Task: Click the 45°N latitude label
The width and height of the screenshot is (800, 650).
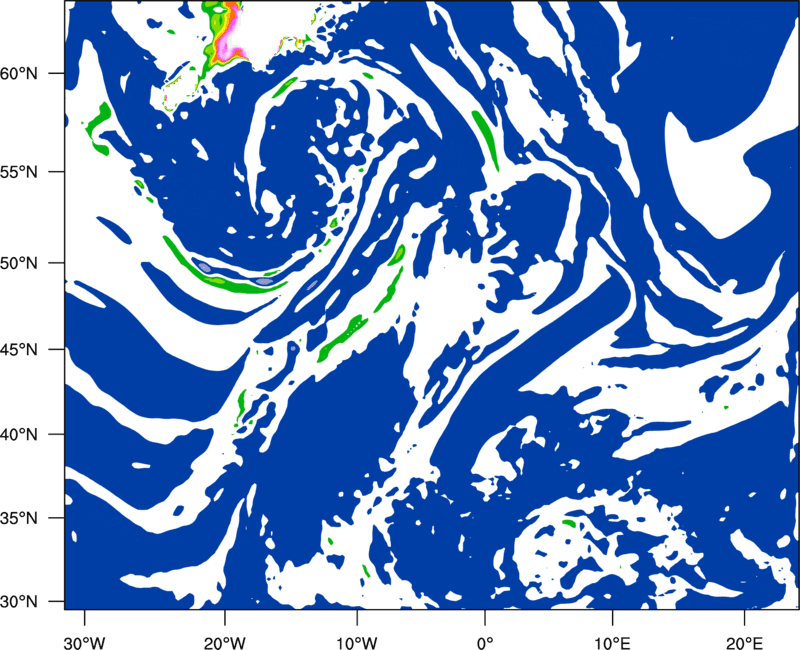Action: click(19, 349)
